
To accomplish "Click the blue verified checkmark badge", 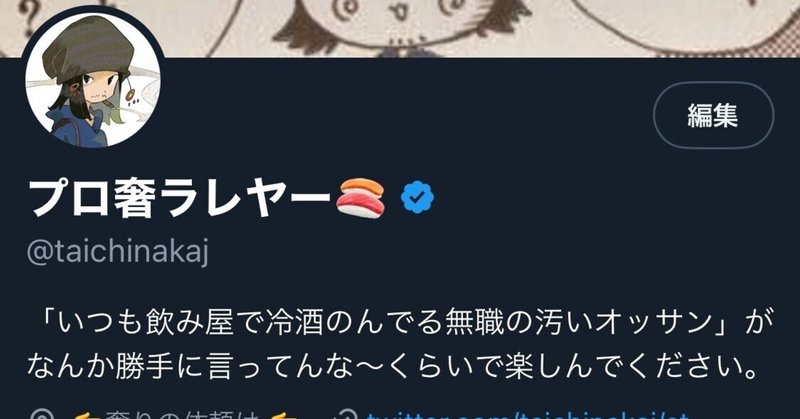I will click(x=417, y=197).
